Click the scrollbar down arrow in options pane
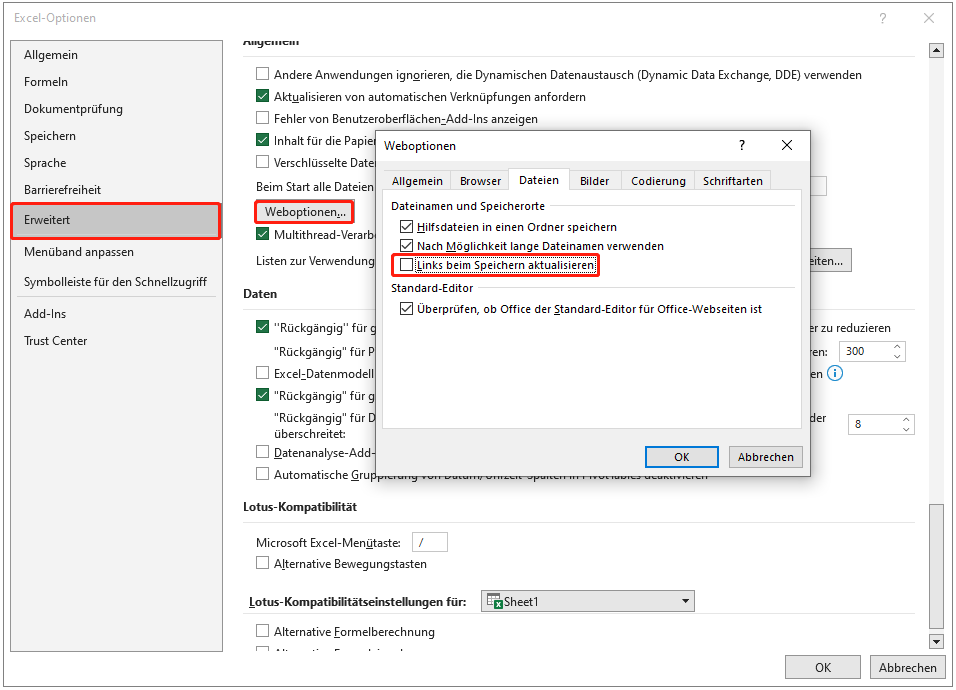 pyautogui.click(x=936, y=641)
